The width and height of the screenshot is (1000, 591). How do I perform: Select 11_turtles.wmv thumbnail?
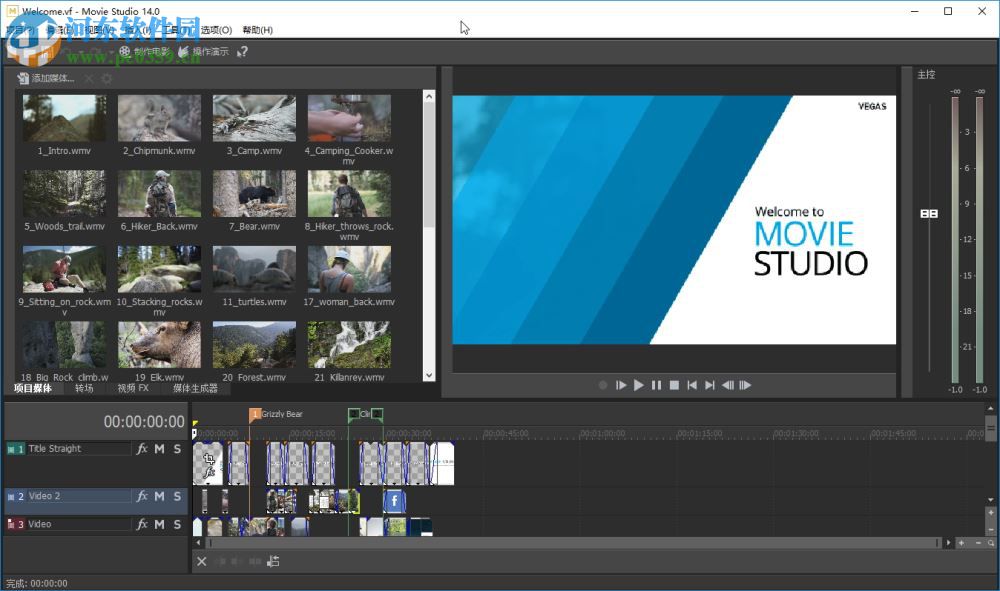coord(254,269)
